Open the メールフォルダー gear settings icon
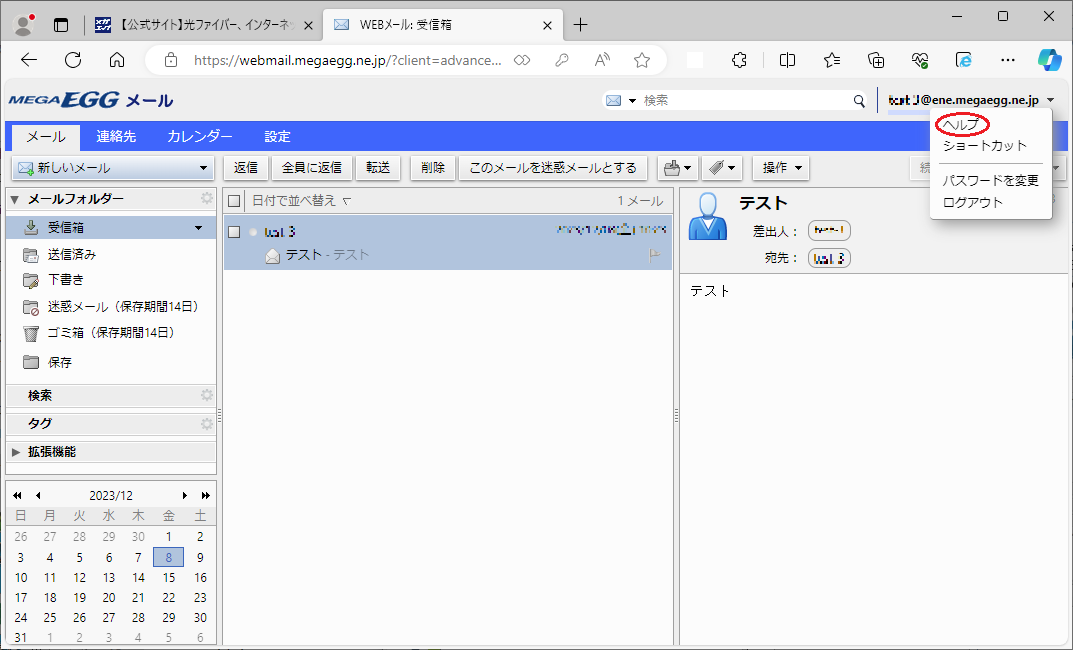Viewport: 1073px width, 650px height. [x=207, y=199]
